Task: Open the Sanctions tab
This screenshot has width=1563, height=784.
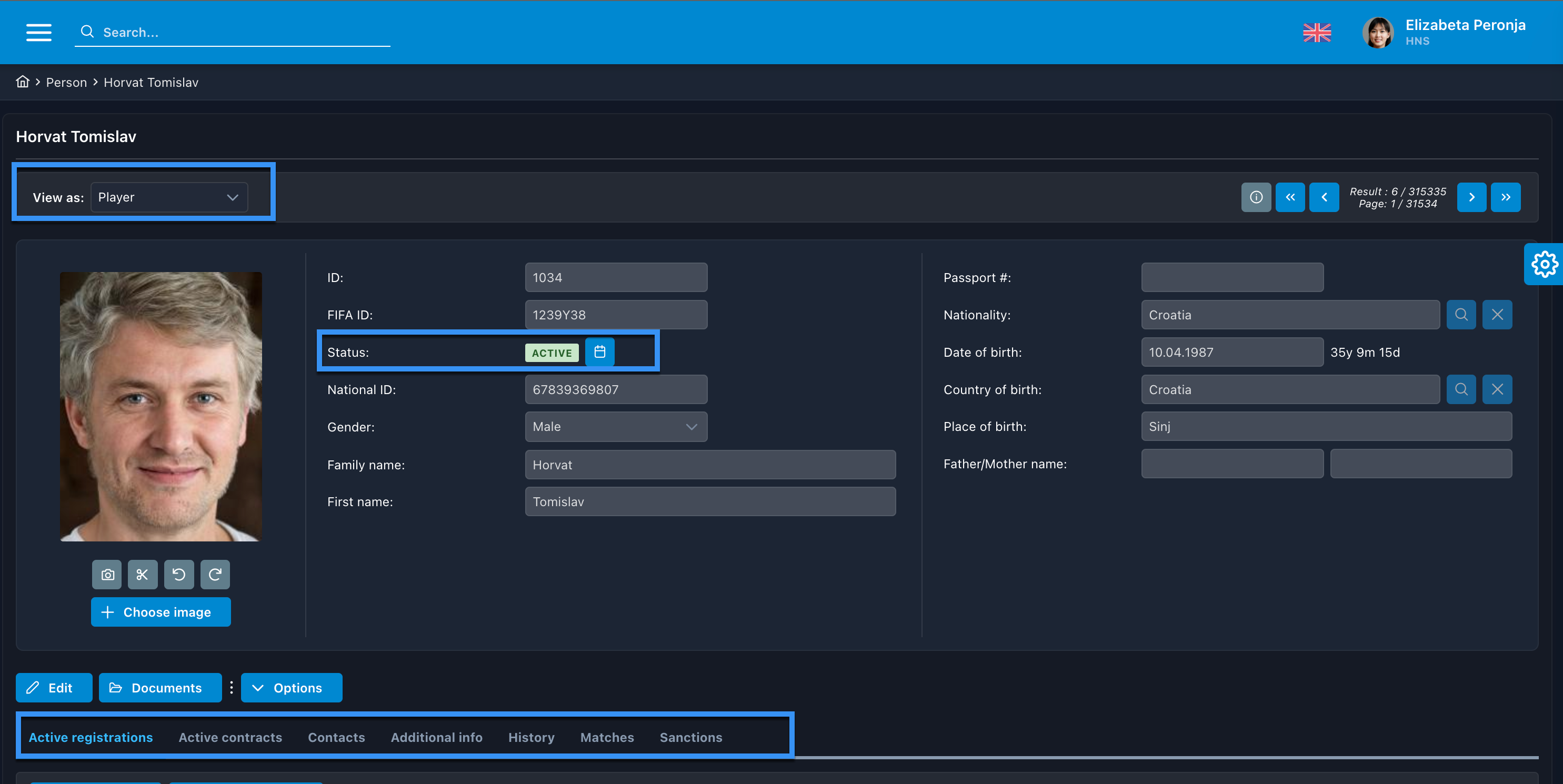Action: point(690,737)
